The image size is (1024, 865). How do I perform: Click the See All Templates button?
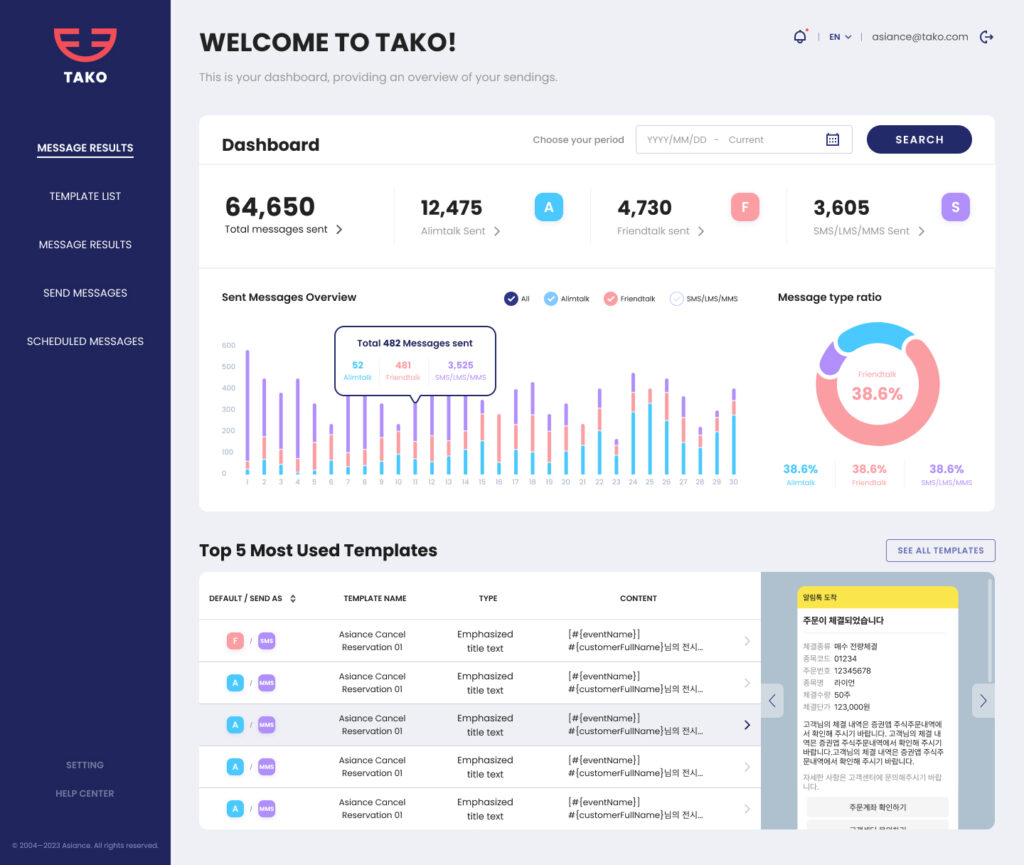pyautogui.click(x=940, y=550)
